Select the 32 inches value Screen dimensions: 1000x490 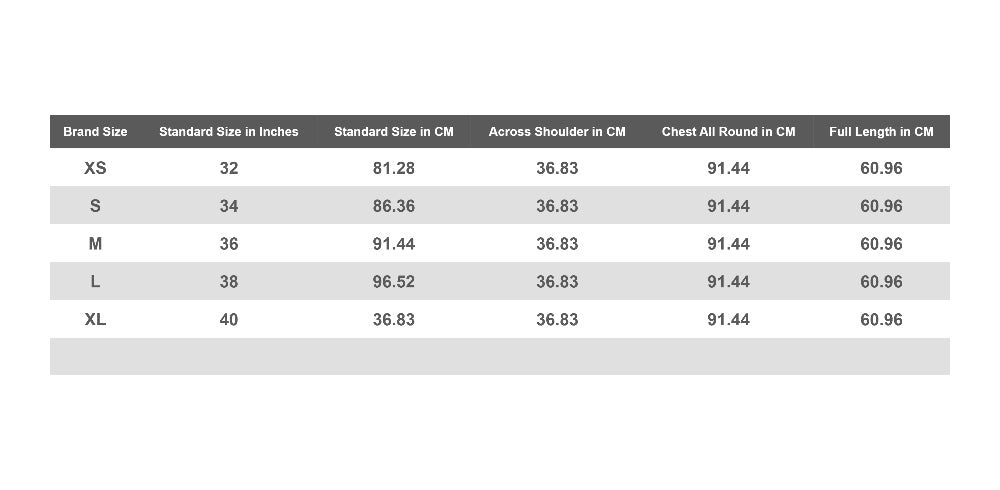click(228, 168)
